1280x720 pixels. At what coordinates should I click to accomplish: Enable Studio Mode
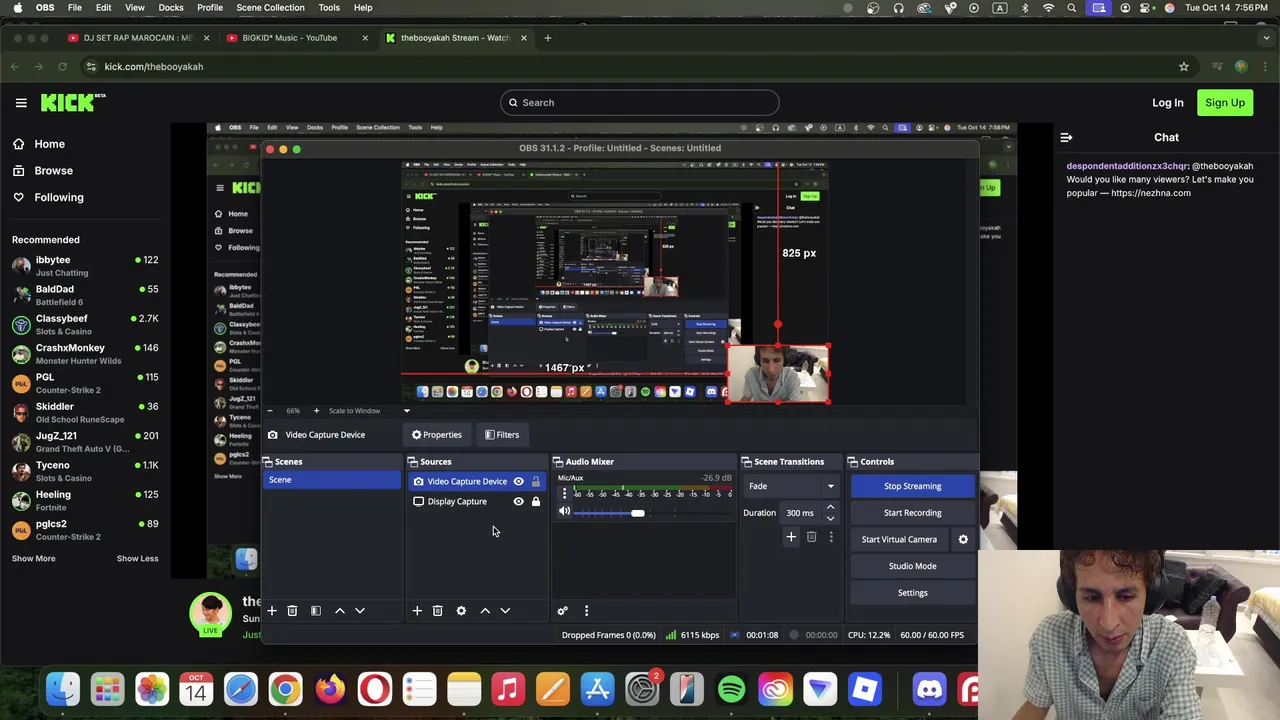pyautogui.click(x=912, y=566)
